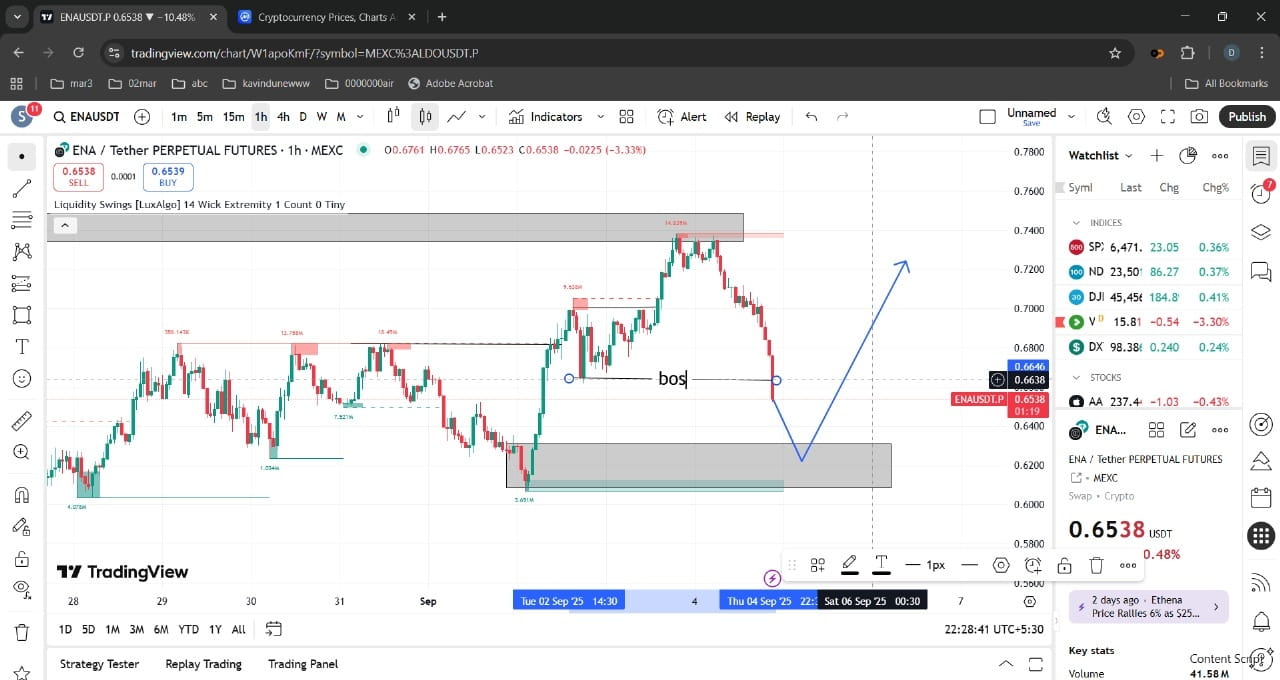Open Watchlist more options ellipsis

pyautogui.click(x=1220, y=155)
